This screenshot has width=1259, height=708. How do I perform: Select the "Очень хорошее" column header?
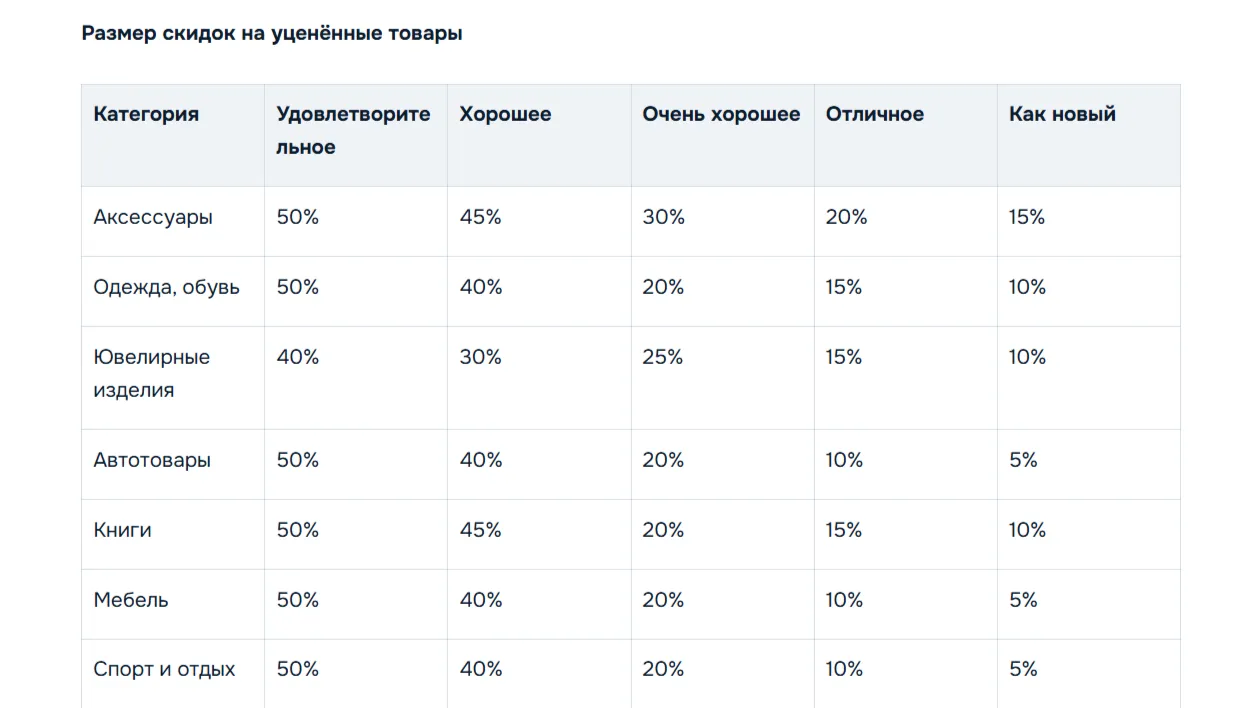point(721,114)
